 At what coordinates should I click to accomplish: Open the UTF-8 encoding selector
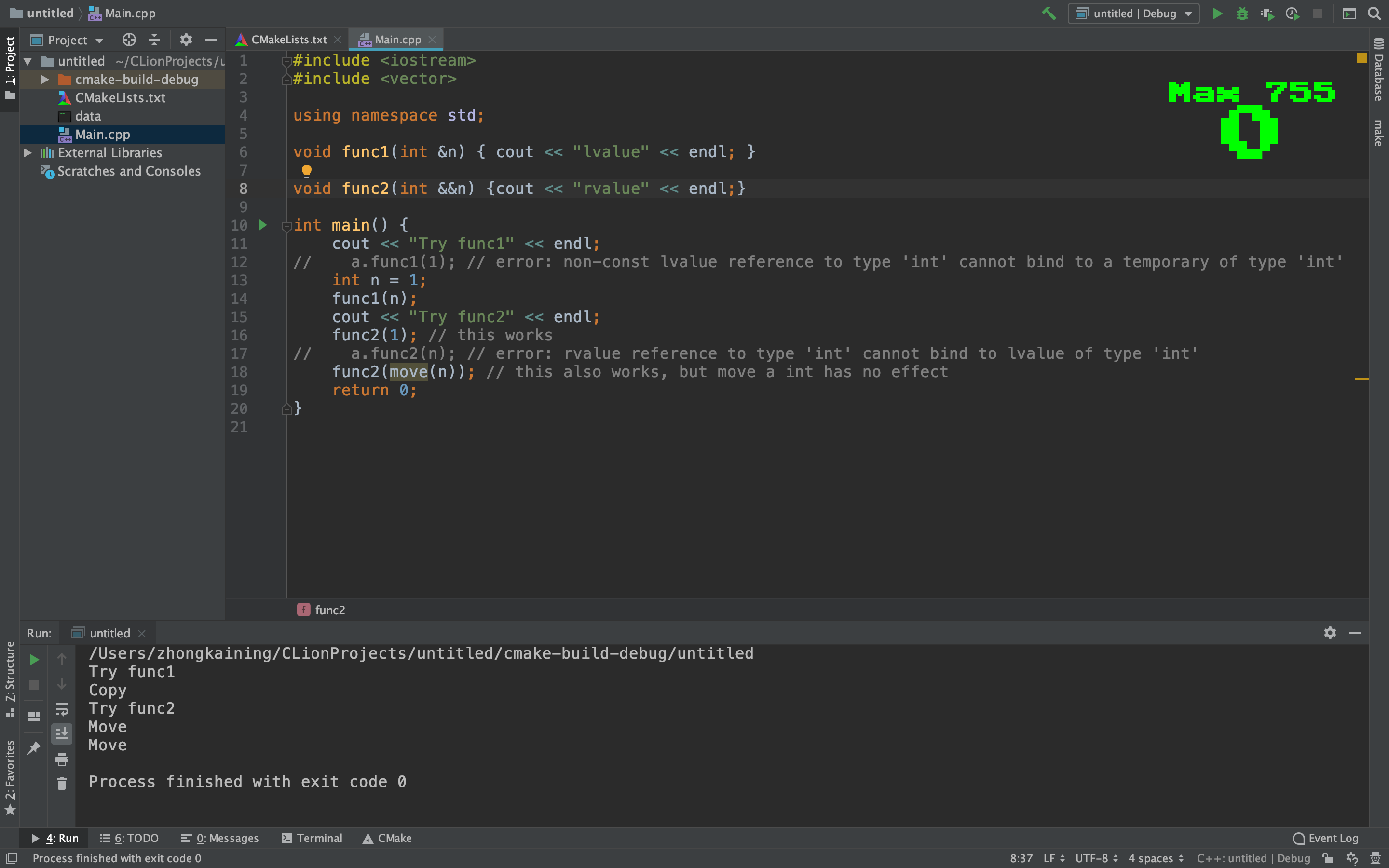click(x=1096, y=858)
